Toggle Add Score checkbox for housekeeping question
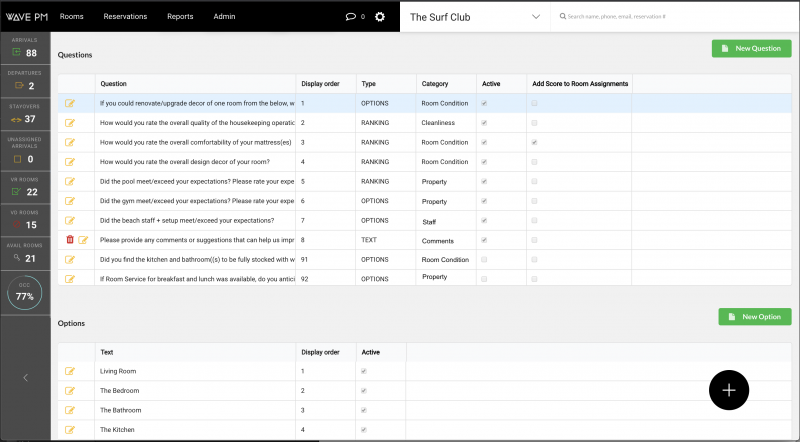800x442 pixels. (534, 123)
